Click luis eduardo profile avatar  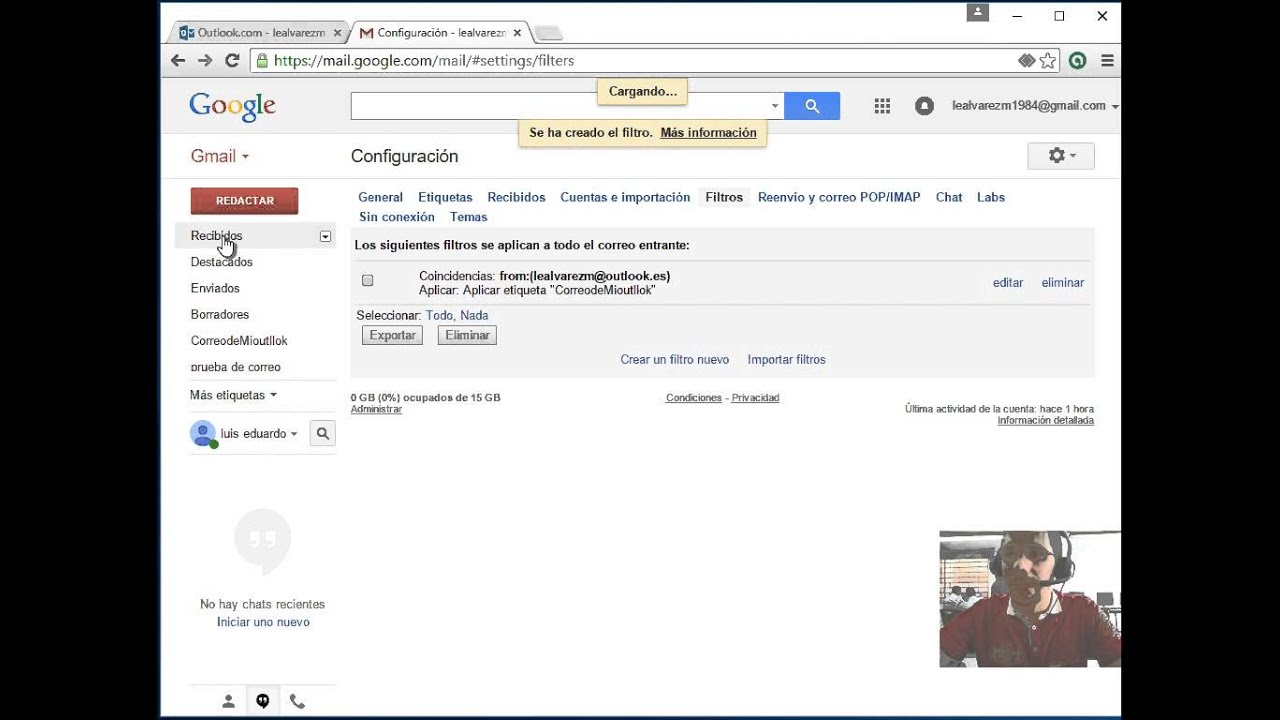tap(203, 434)
